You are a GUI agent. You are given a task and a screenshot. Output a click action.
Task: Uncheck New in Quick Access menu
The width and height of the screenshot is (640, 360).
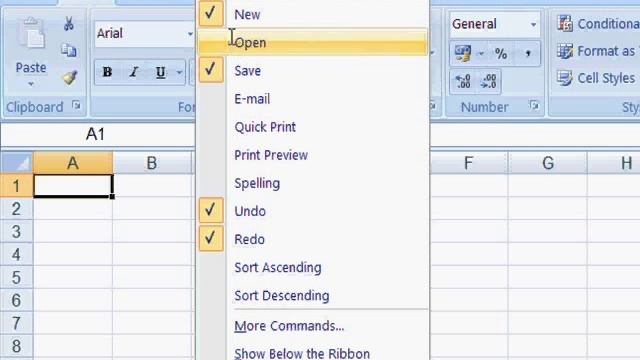(x=313, y=14)
